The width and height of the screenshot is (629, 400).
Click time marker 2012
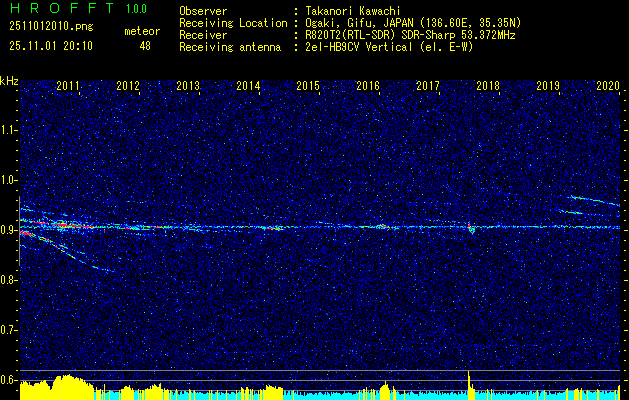pyautogui.click(x=128, y=85)
